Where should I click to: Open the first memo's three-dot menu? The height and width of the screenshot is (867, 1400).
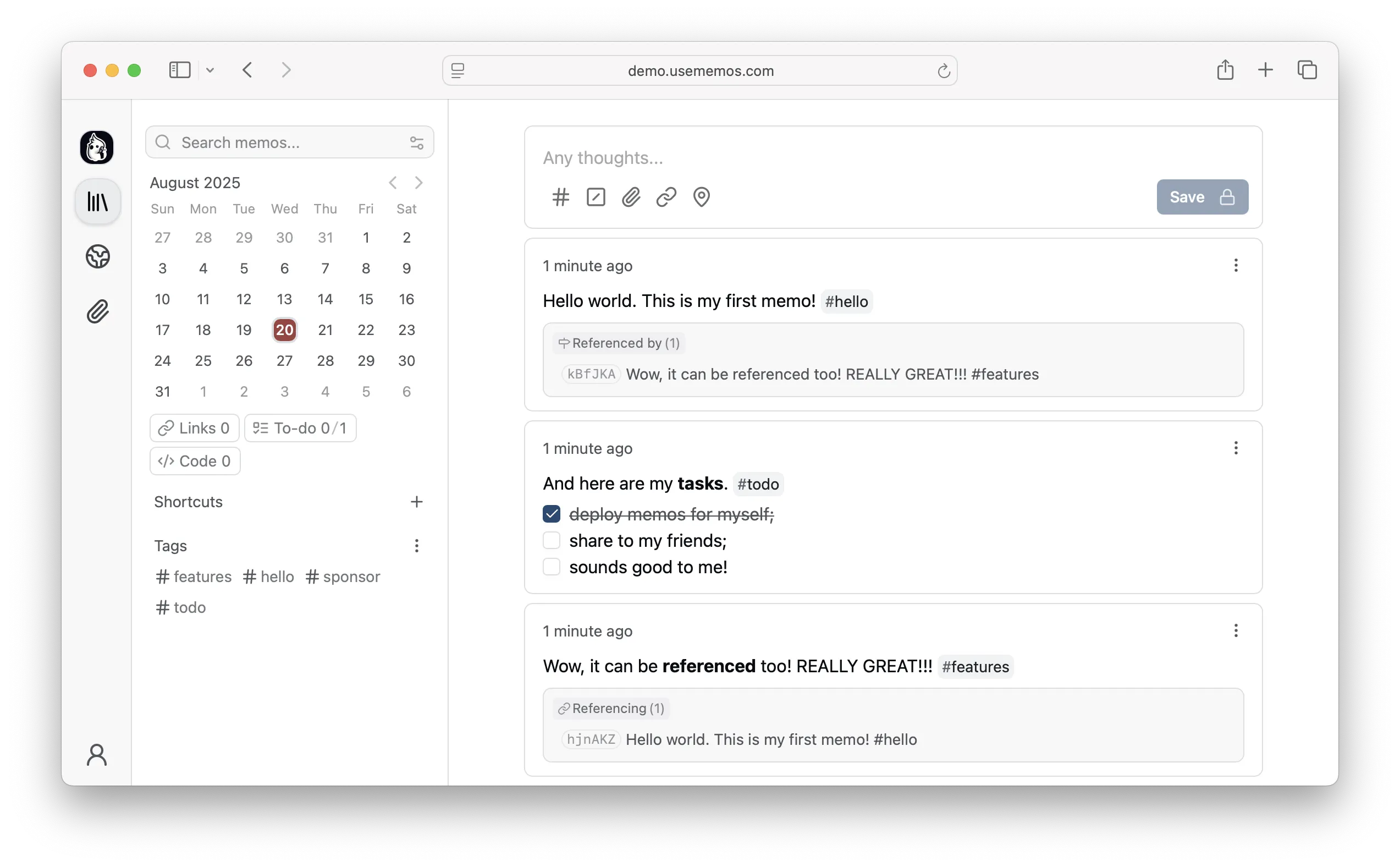tap(1236, 265)
